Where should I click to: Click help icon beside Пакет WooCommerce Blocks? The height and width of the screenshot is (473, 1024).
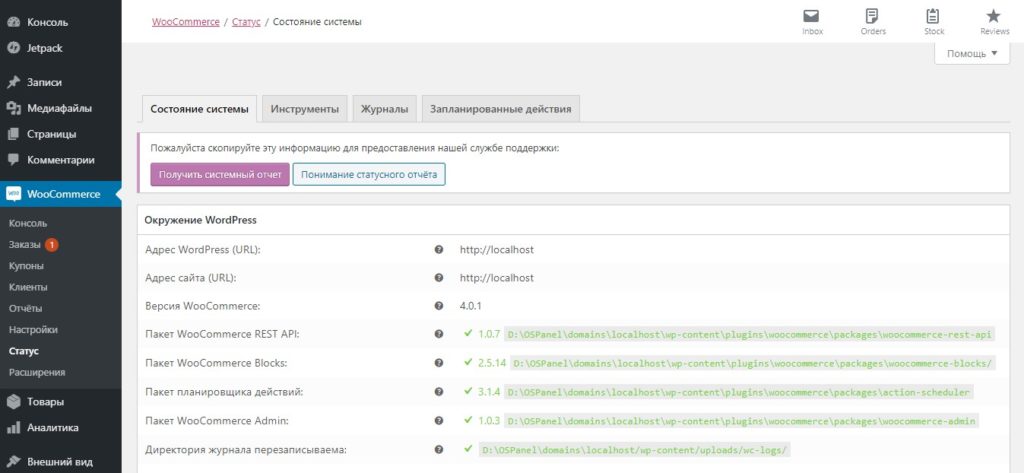click(439, 363)
